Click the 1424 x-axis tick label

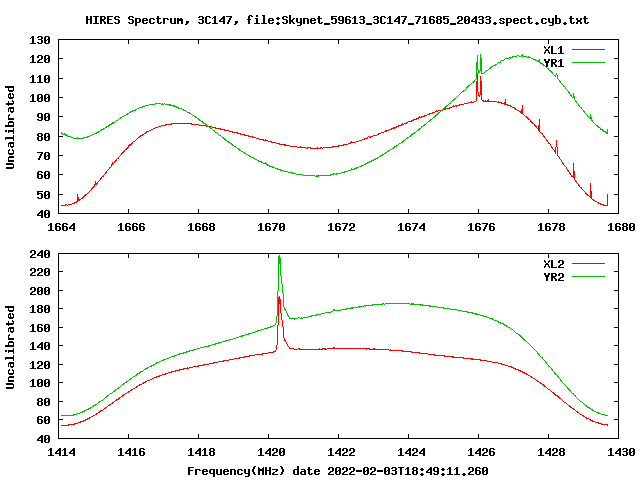[x=411, y=452]
